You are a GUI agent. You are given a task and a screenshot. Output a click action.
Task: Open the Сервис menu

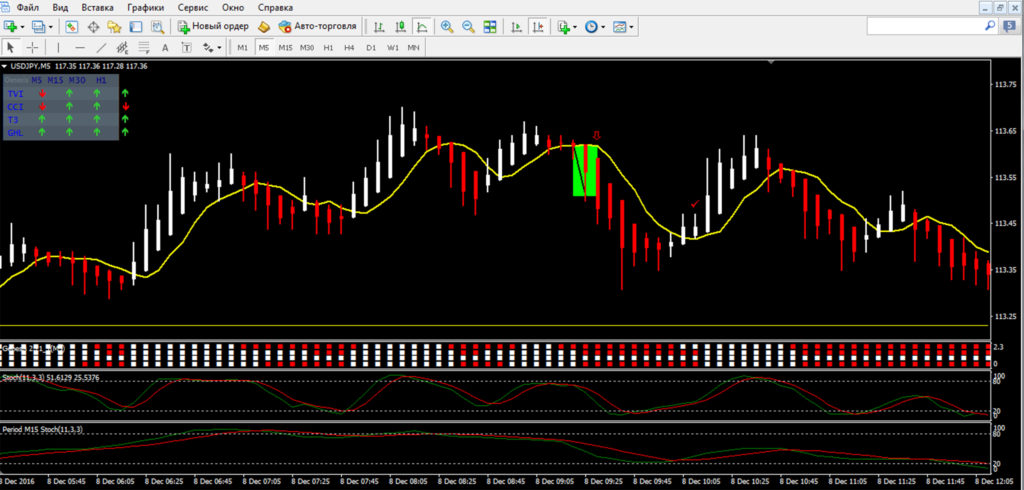tap(193, 8)
